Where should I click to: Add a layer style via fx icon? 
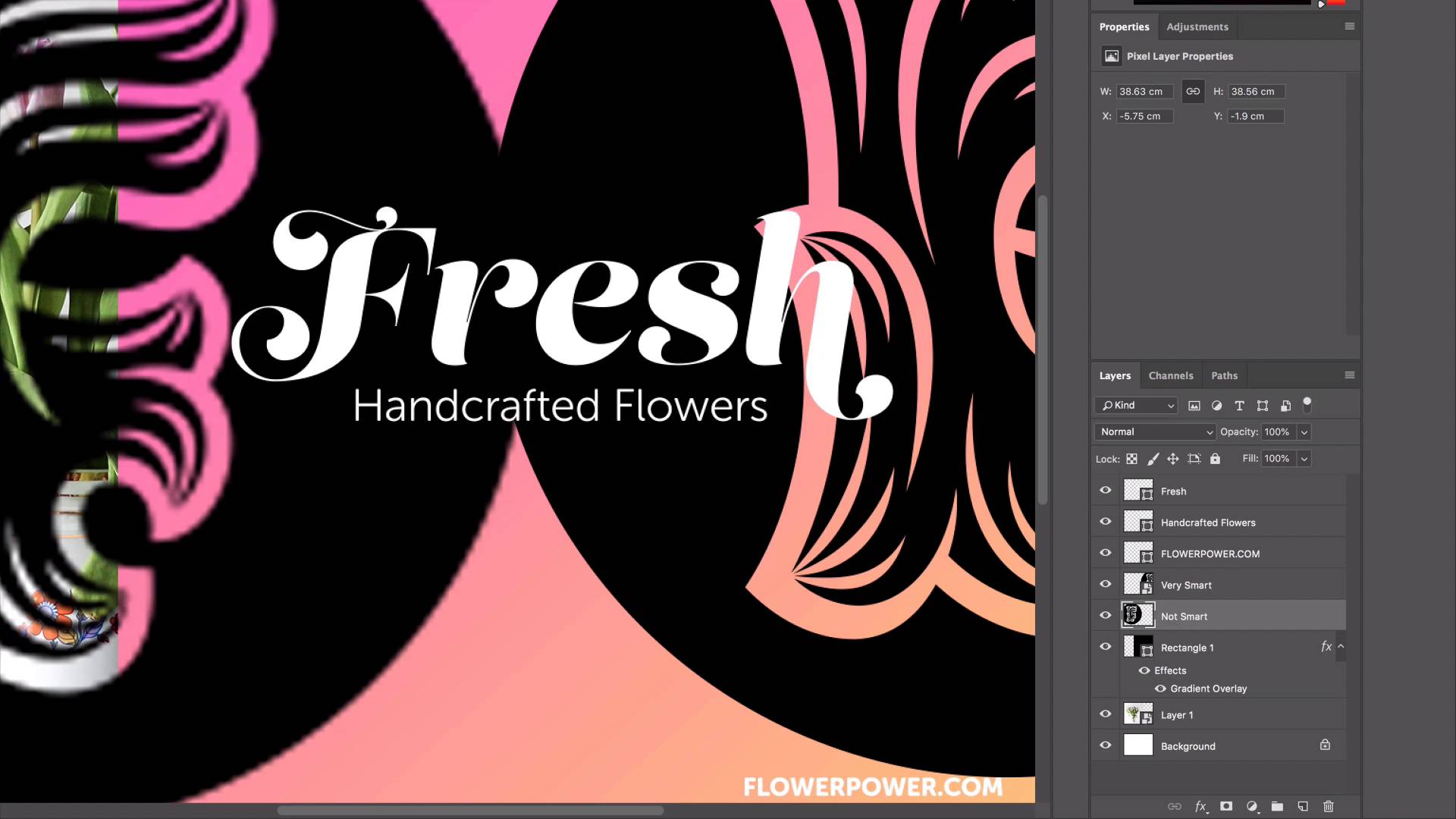(x=1200, y=806)
